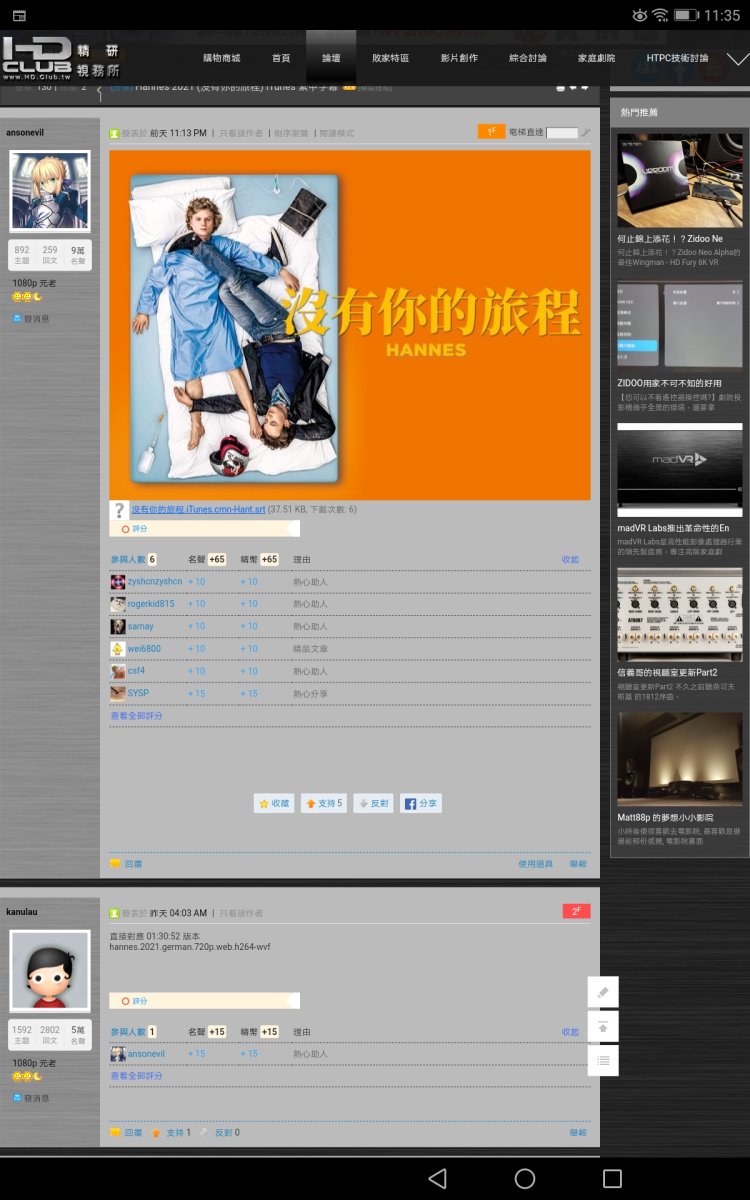View all ratings in kanulau's post
Viewport: 750px width, 1200px height.
pyautogui.click(x=136, y=1076)
